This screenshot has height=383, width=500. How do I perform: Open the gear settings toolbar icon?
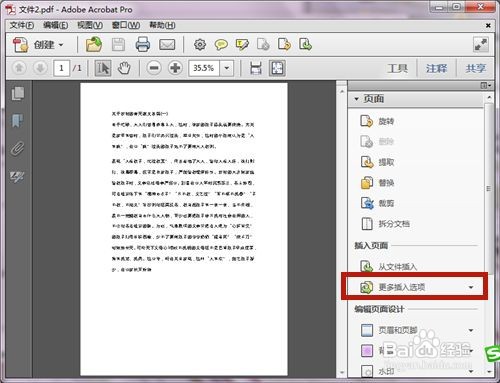(x=200, y=45)
